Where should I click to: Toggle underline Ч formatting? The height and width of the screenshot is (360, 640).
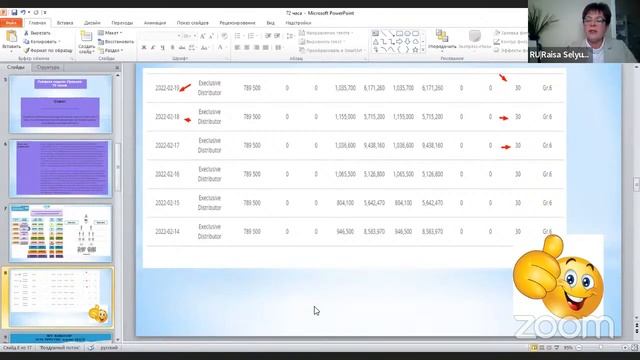162,48
